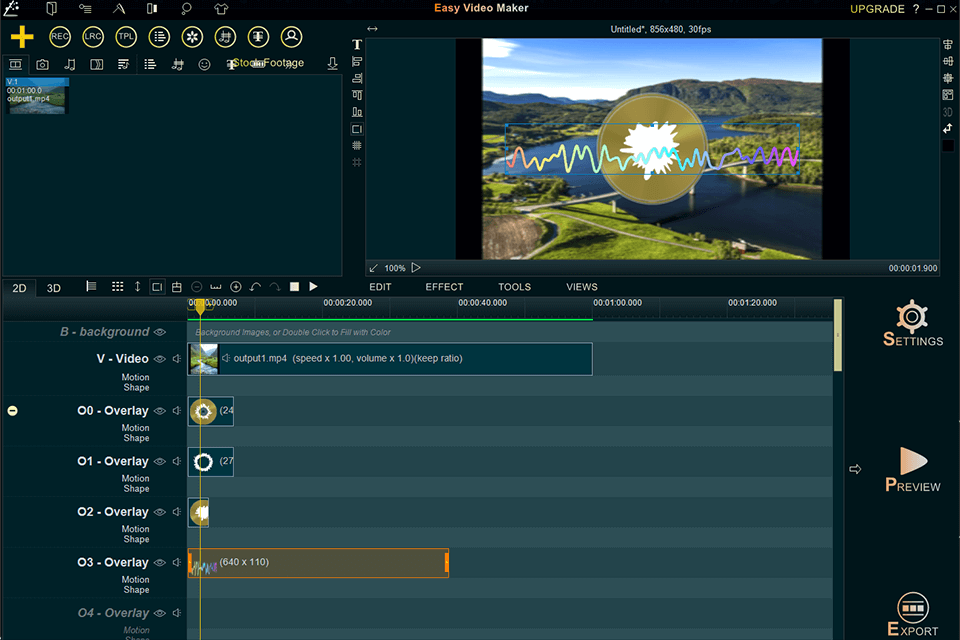Select the transitions media tab
960x640 pixels.
(x=97, y=64)
